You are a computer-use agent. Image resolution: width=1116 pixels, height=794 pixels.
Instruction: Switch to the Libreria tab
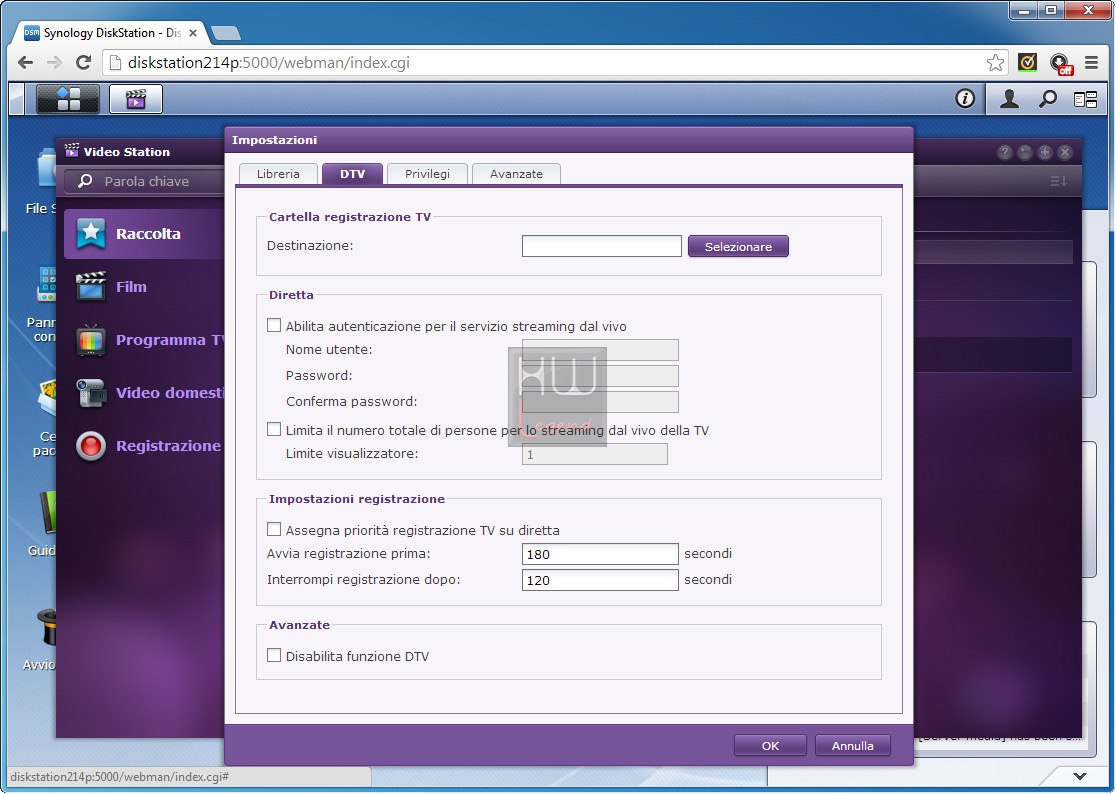pos(278,174)
